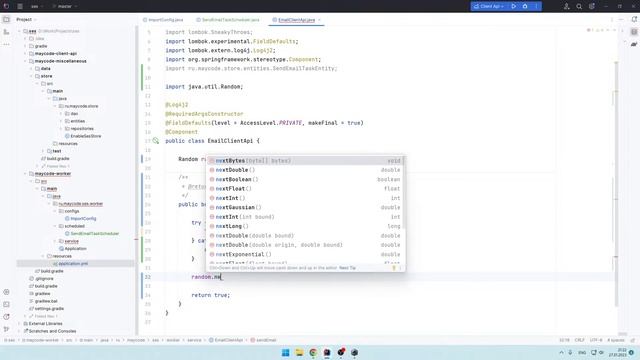The width and height of the screenshot is (640, 360).
Task: Click the editor vertical scrollbar
Action: point(616,184)
